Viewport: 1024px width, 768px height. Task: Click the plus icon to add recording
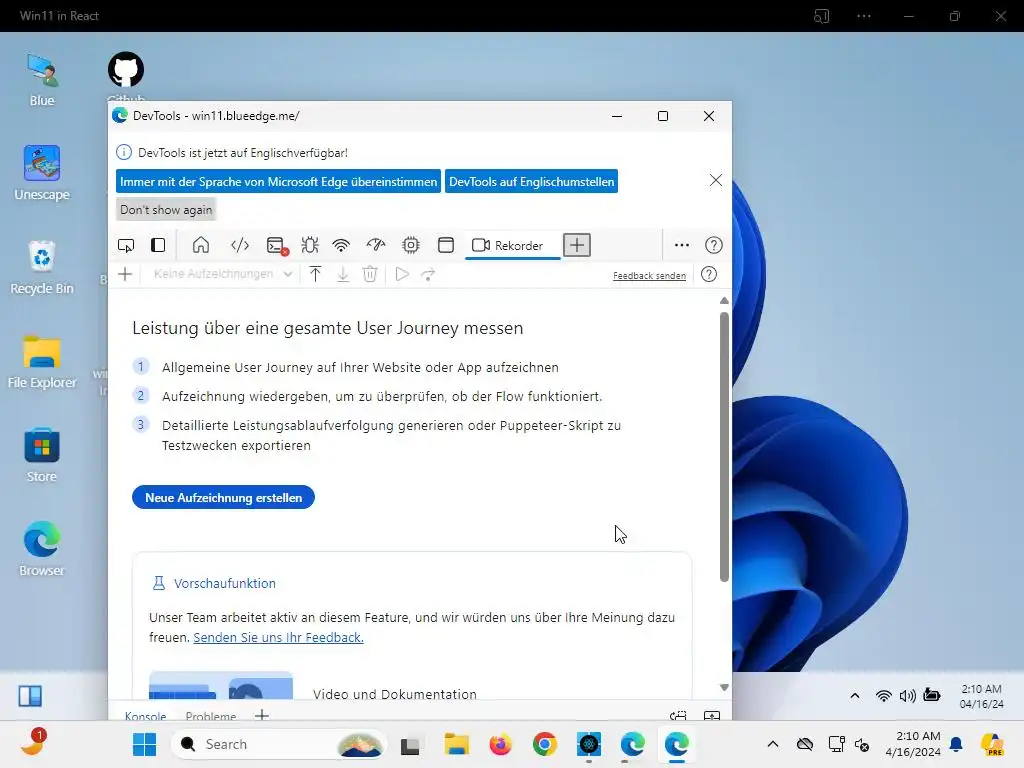pos(125,274)
